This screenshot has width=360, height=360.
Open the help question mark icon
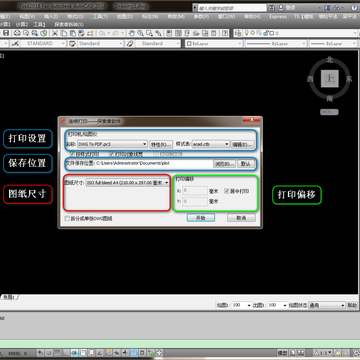coord(225,33)
